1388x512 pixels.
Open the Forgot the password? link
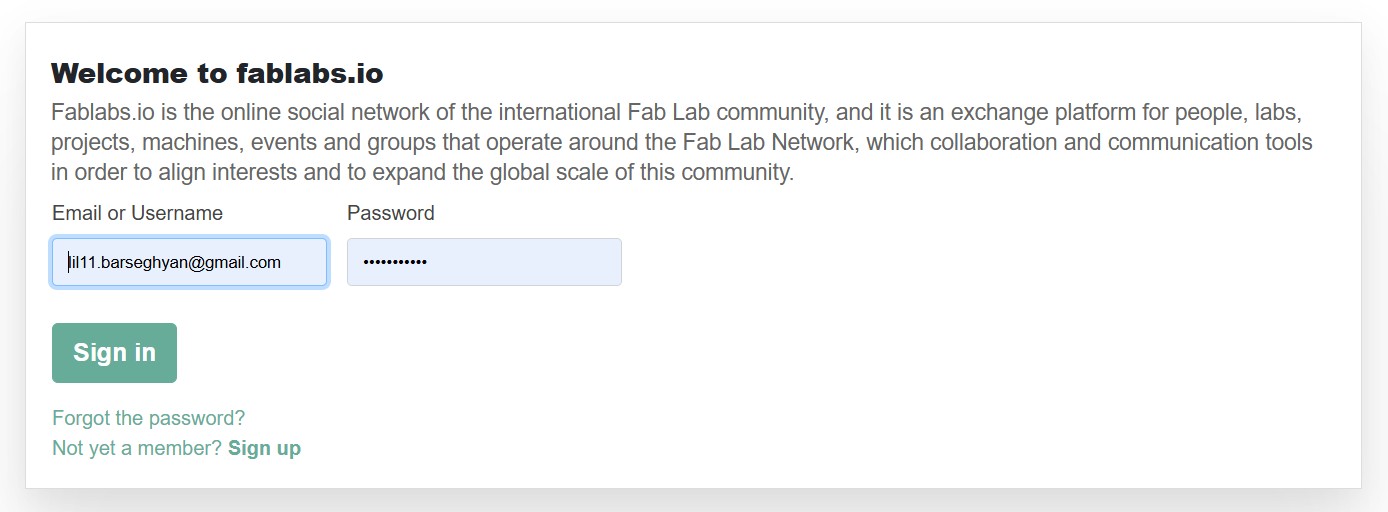pos(148,418)
